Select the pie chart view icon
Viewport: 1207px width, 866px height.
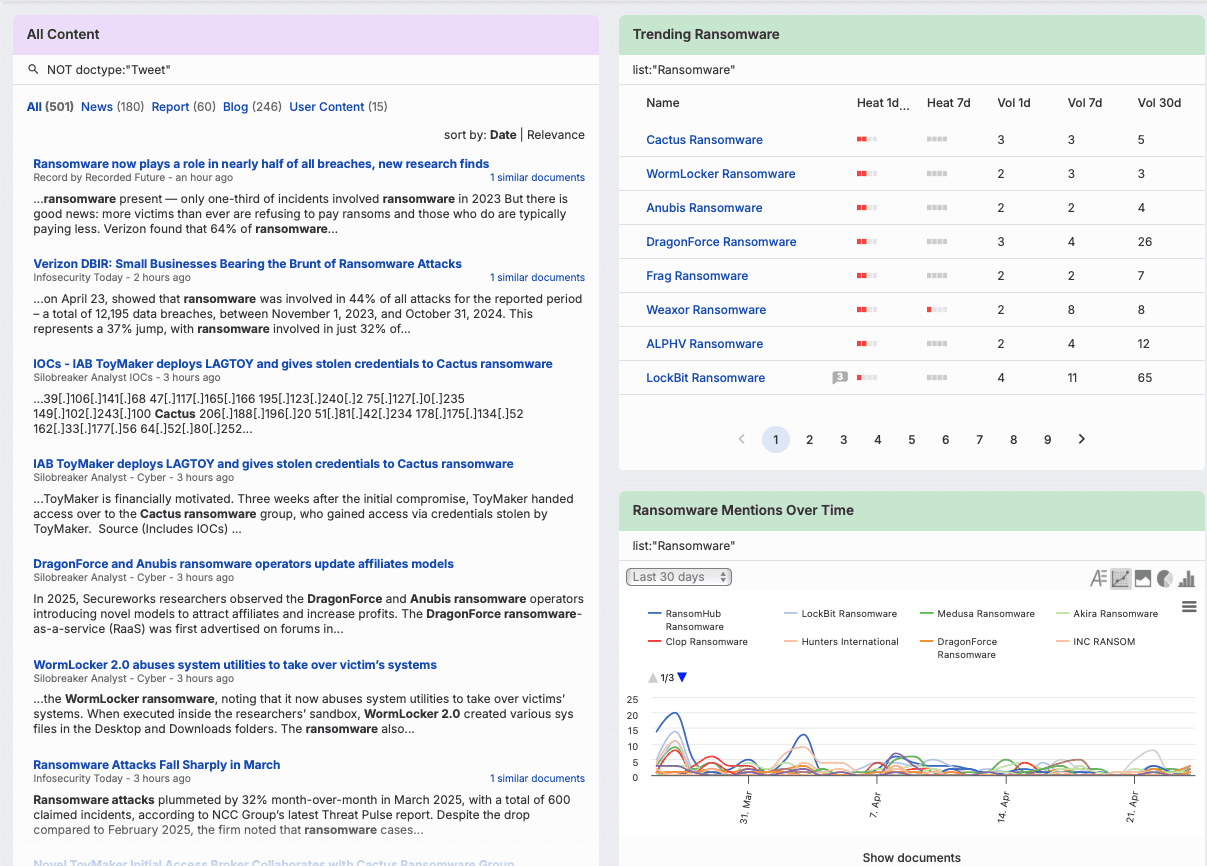(x=1164, y=578)
